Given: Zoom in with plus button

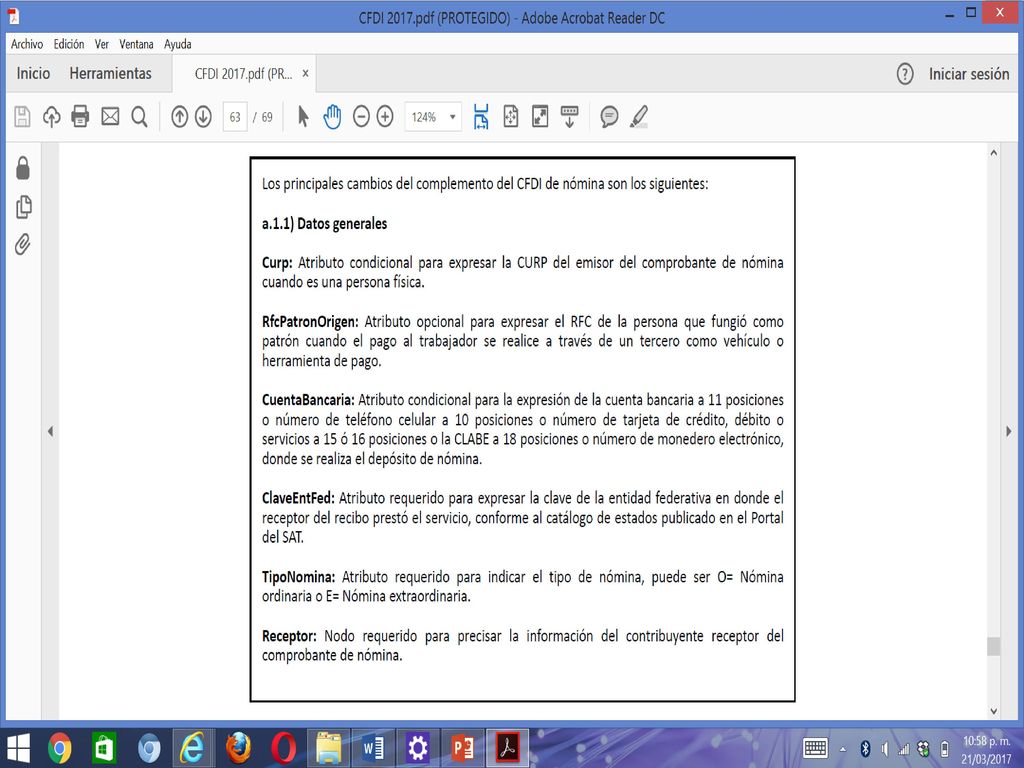Looking at the screenshot, I should tap(385, 117).
